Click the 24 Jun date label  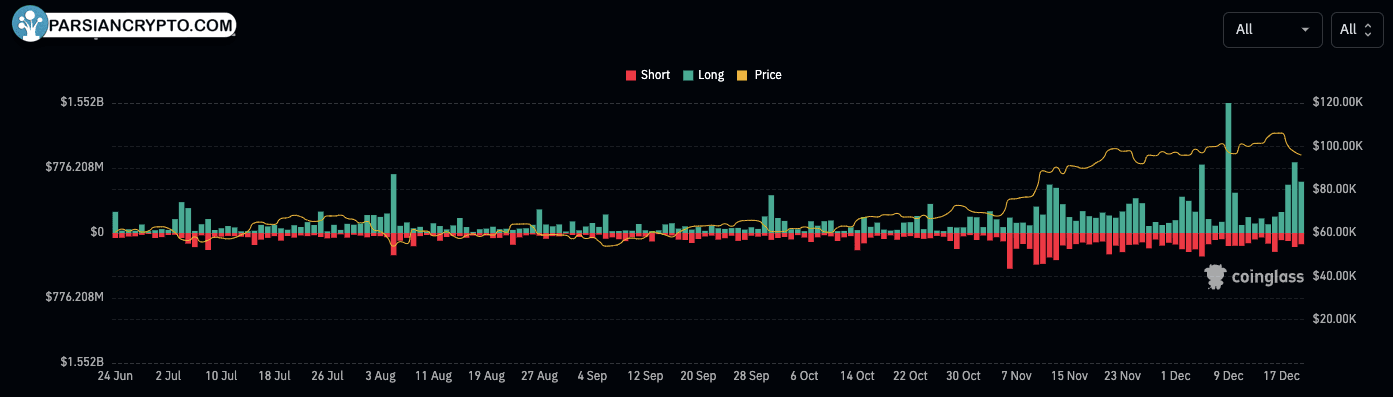pos(115,376)
